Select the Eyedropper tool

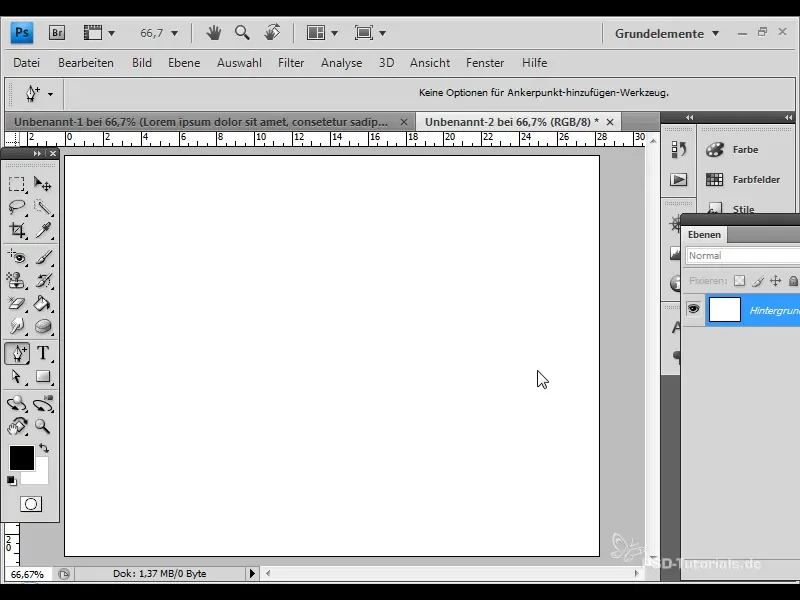pos(43,230)
